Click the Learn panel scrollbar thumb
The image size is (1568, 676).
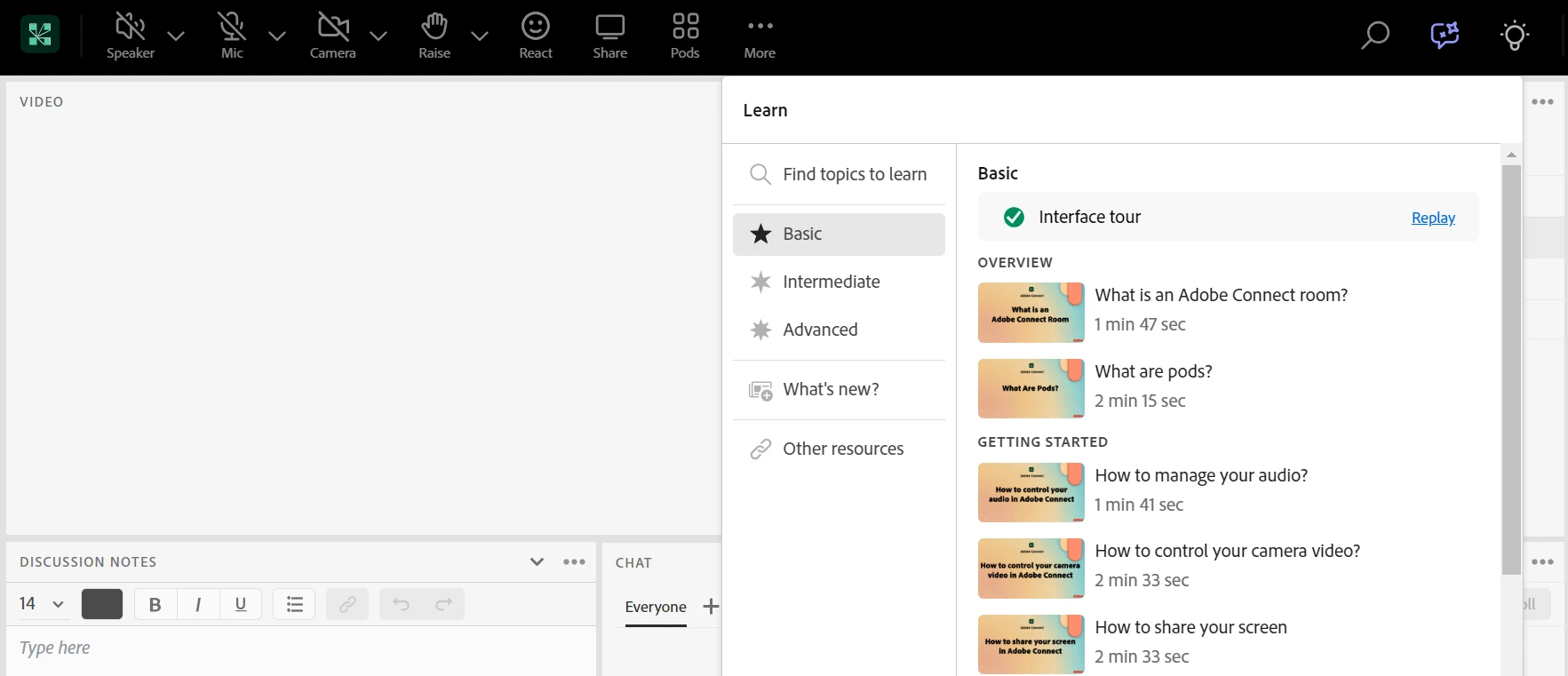click(1511, 369)
